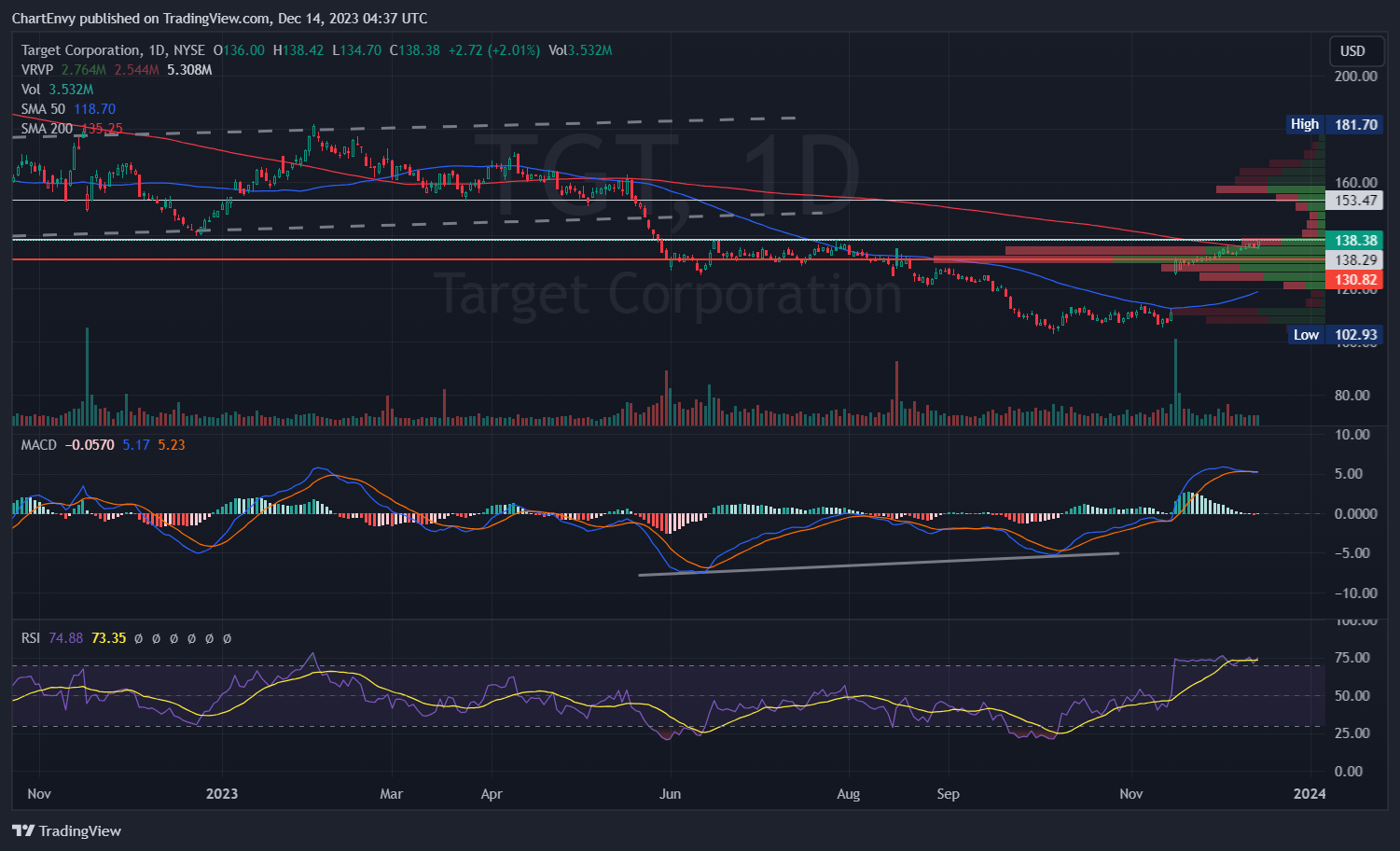
Task: Click the Jun time axis label
Action: click(x=671, y=794)
